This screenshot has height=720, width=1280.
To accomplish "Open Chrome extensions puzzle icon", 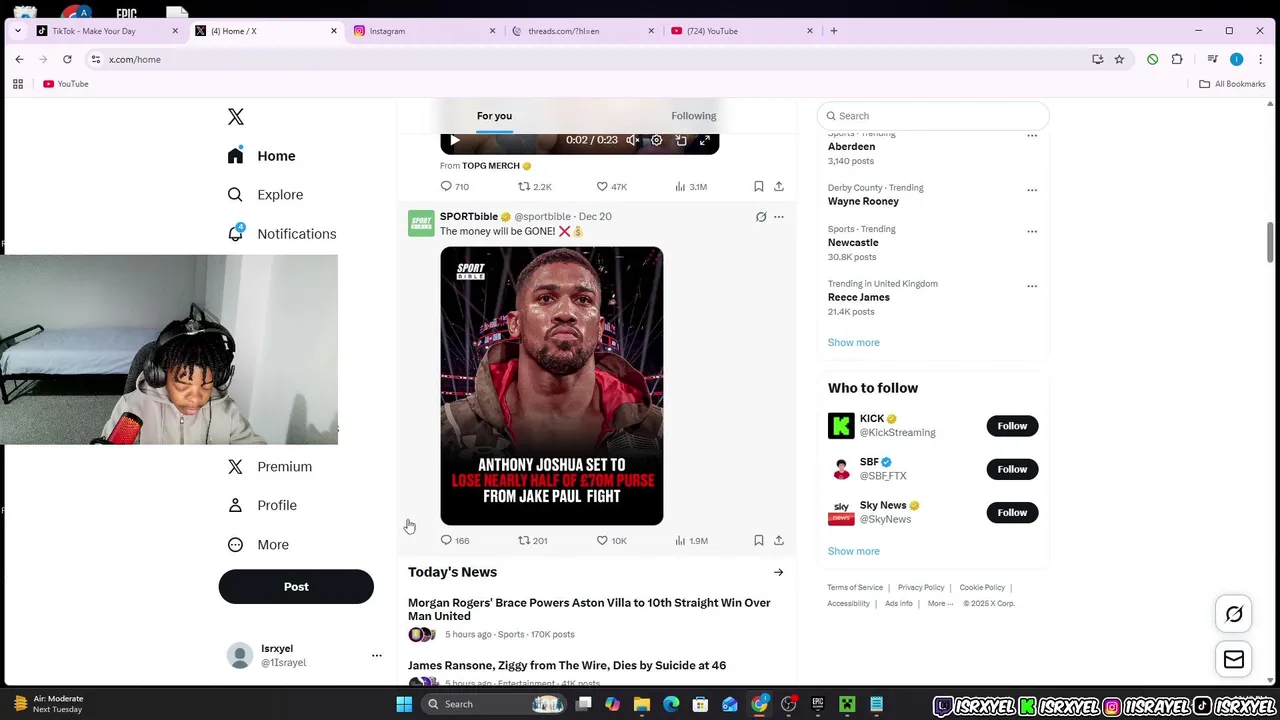I will [x=1177, y=59].
